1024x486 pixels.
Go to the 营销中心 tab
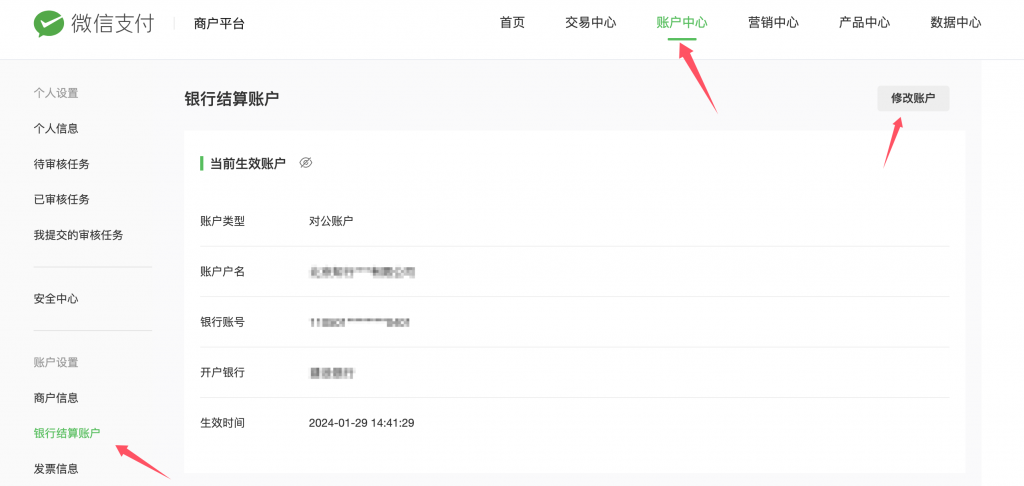(x=773, y=23)
